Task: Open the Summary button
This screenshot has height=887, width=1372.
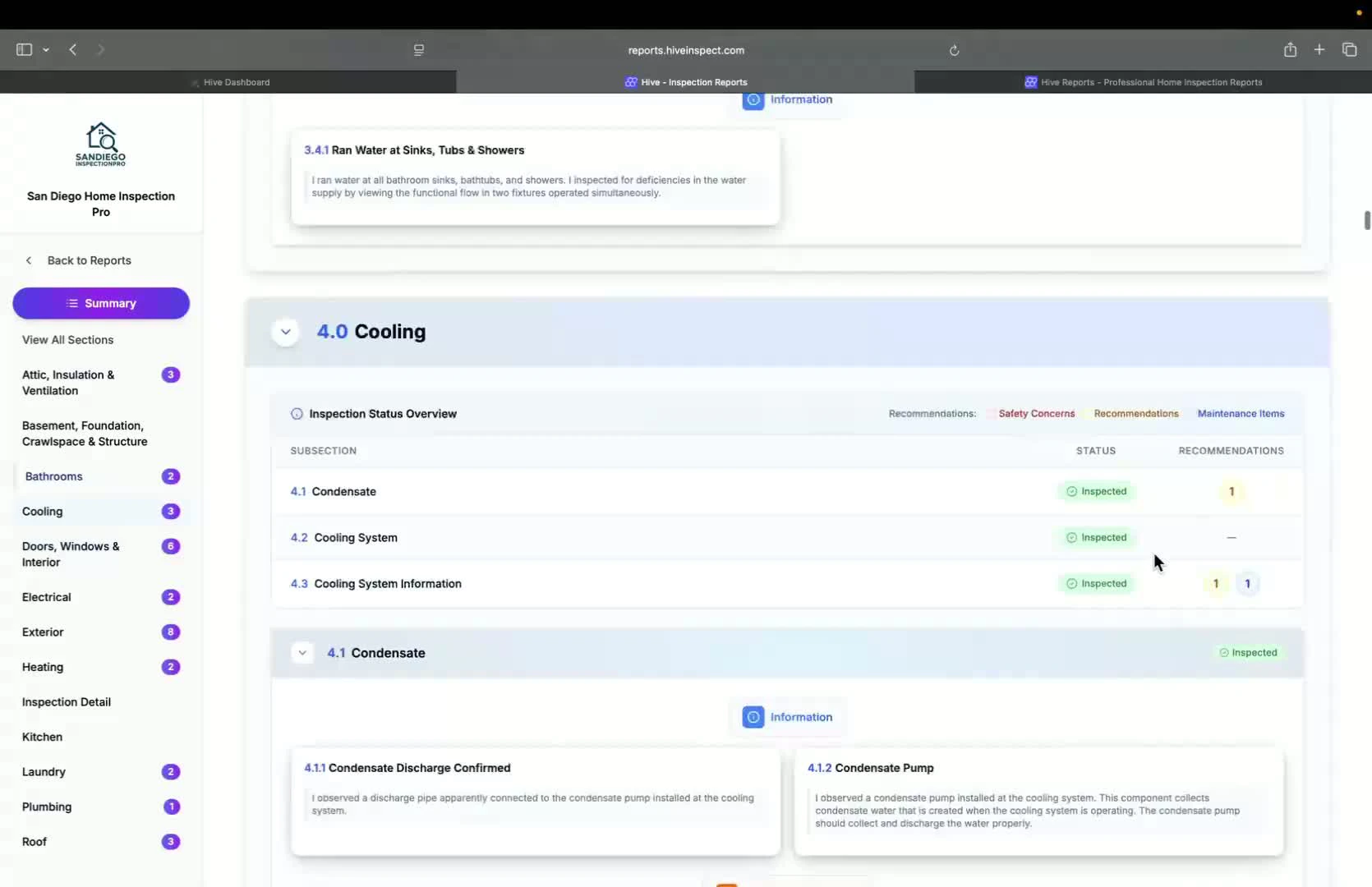Action: tap(101, 303)
